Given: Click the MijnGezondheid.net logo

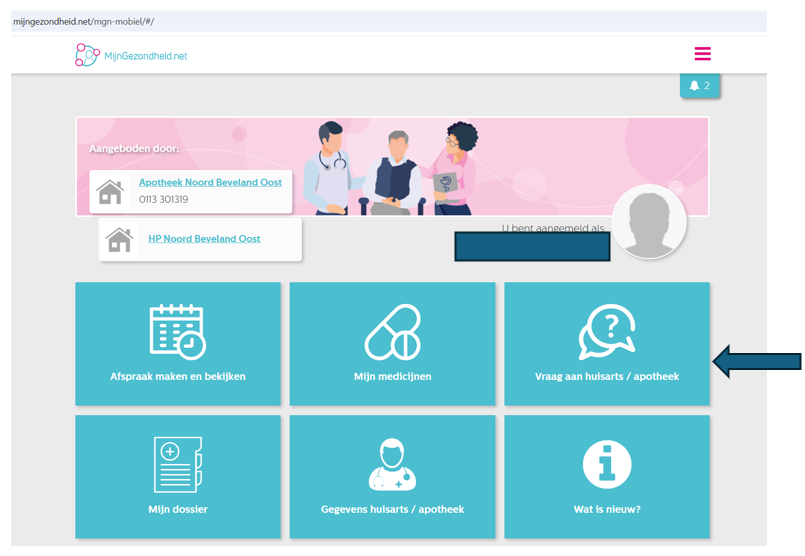Looking at the screenshot, I should pos(131,55).
